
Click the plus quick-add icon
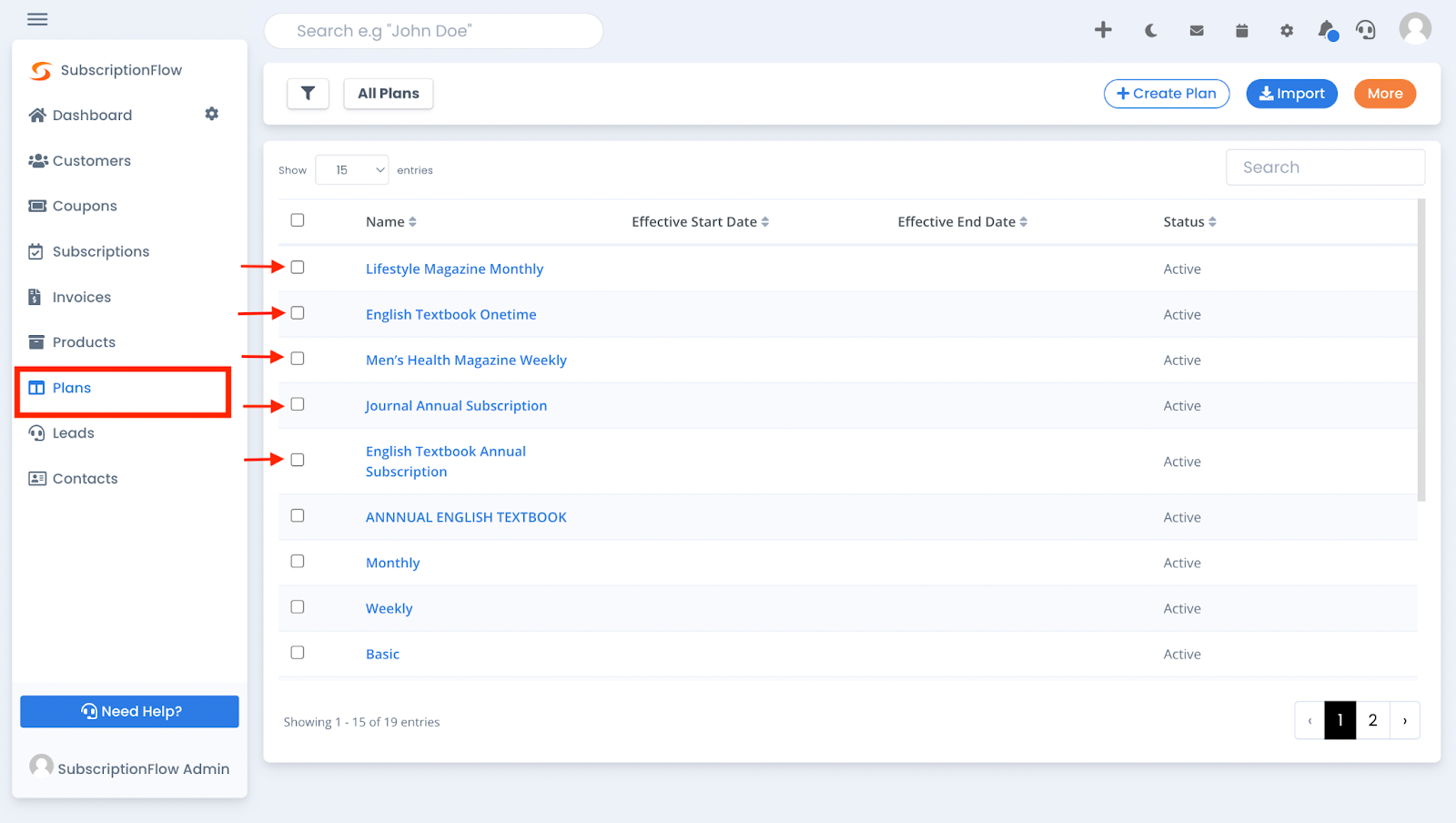(1103, 30)
